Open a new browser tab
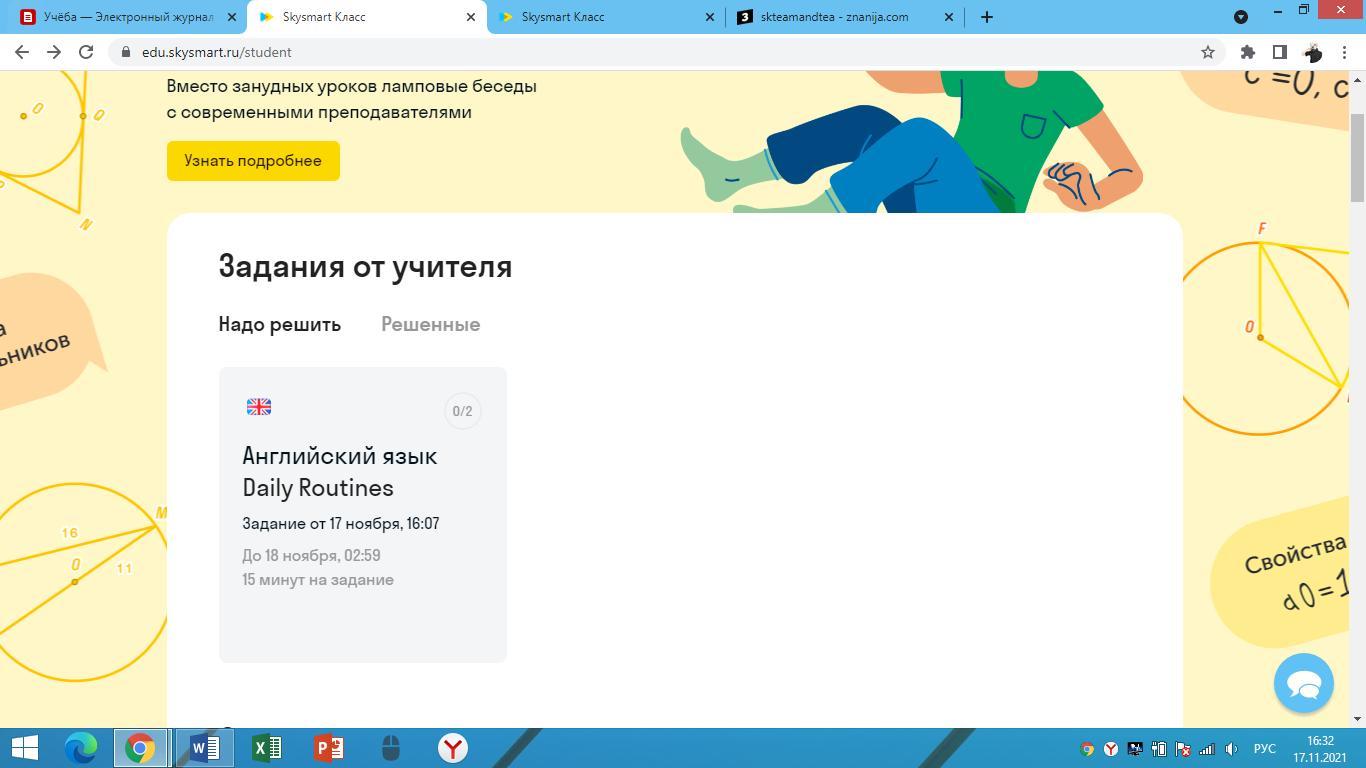 (987, 17)
